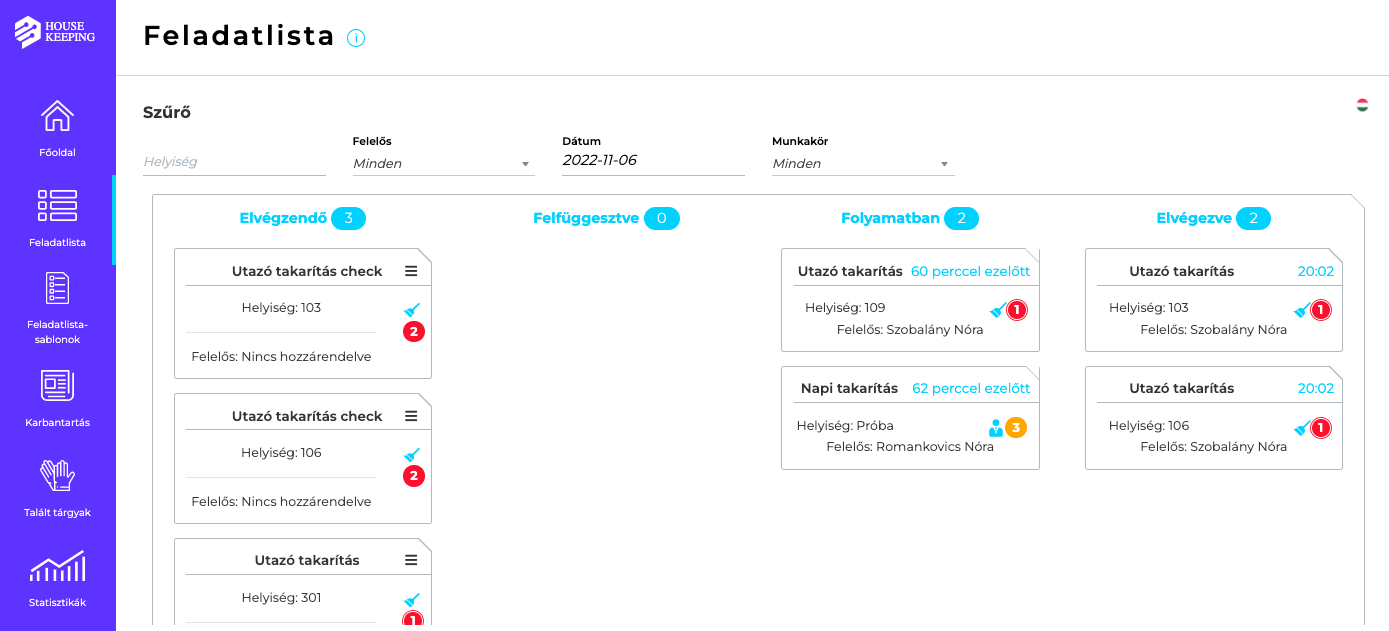
Task: Click the Feladatlista sidebar menu item
Action: [57, 218]
